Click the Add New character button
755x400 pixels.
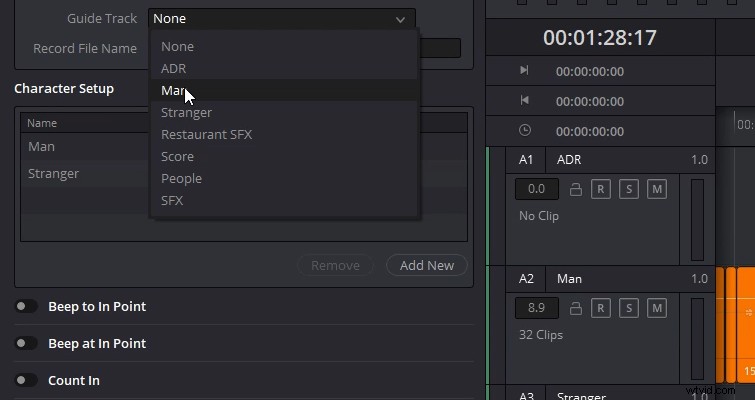(x=427, y=265)
